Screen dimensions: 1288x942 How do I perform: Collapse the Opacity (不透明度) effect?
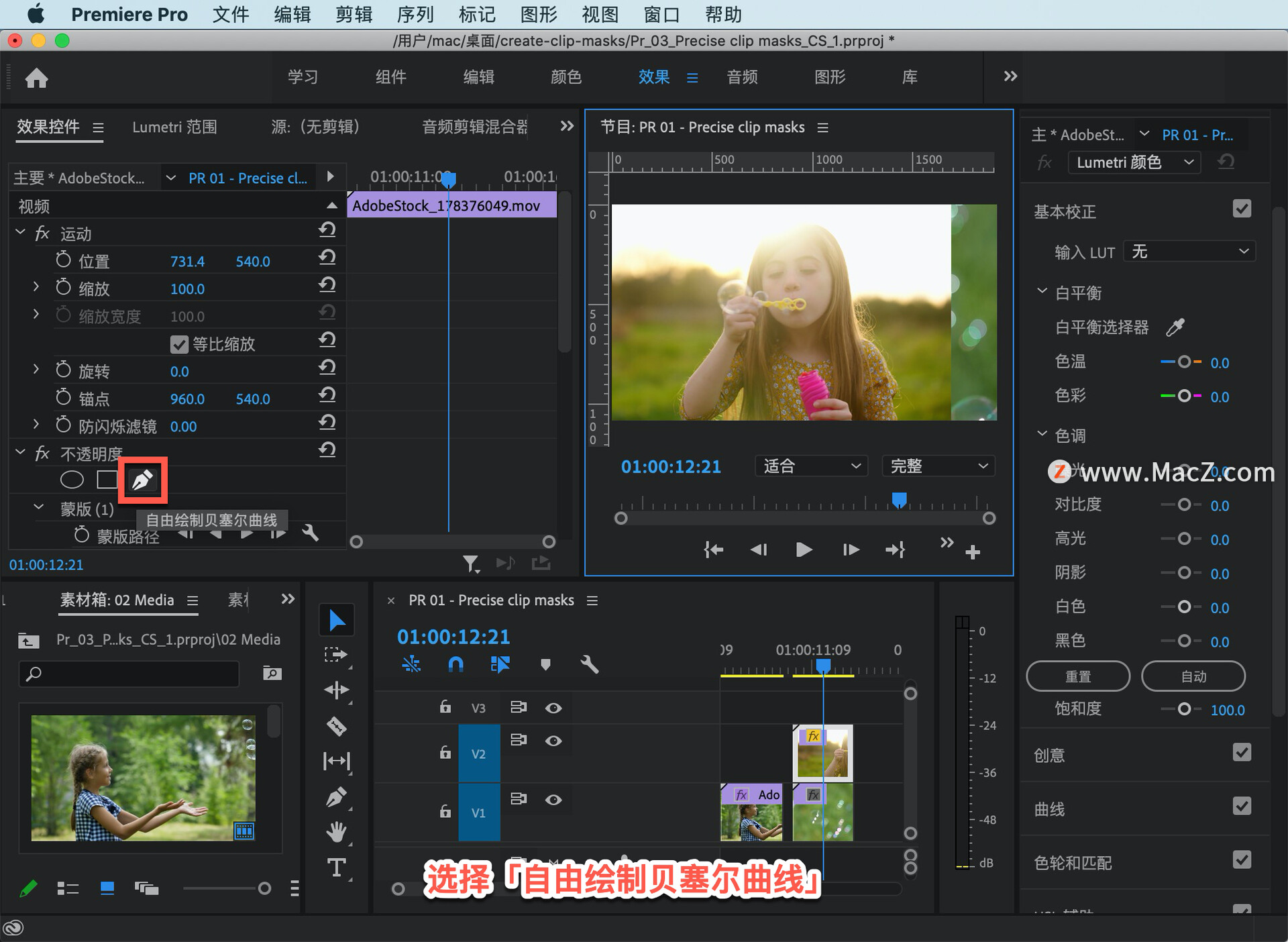coord(20,452)
